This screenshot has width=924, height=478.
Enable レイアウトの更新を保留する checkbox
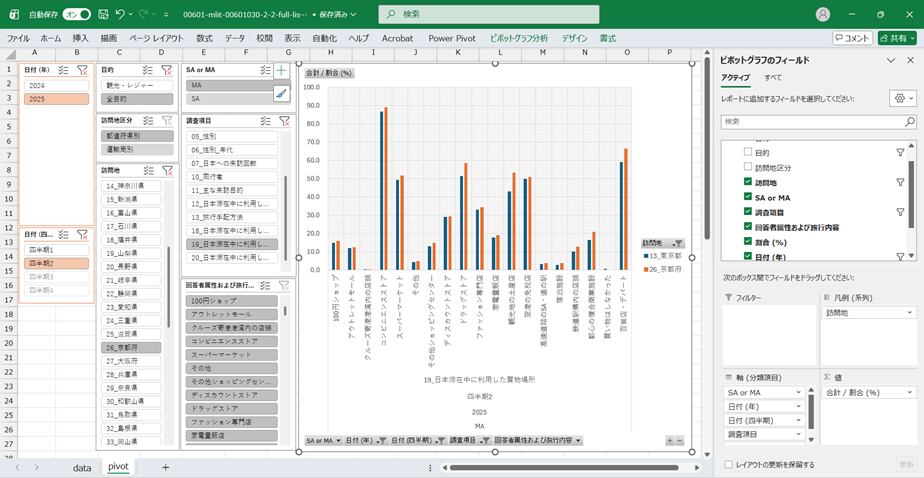click(x=727, y=464)
